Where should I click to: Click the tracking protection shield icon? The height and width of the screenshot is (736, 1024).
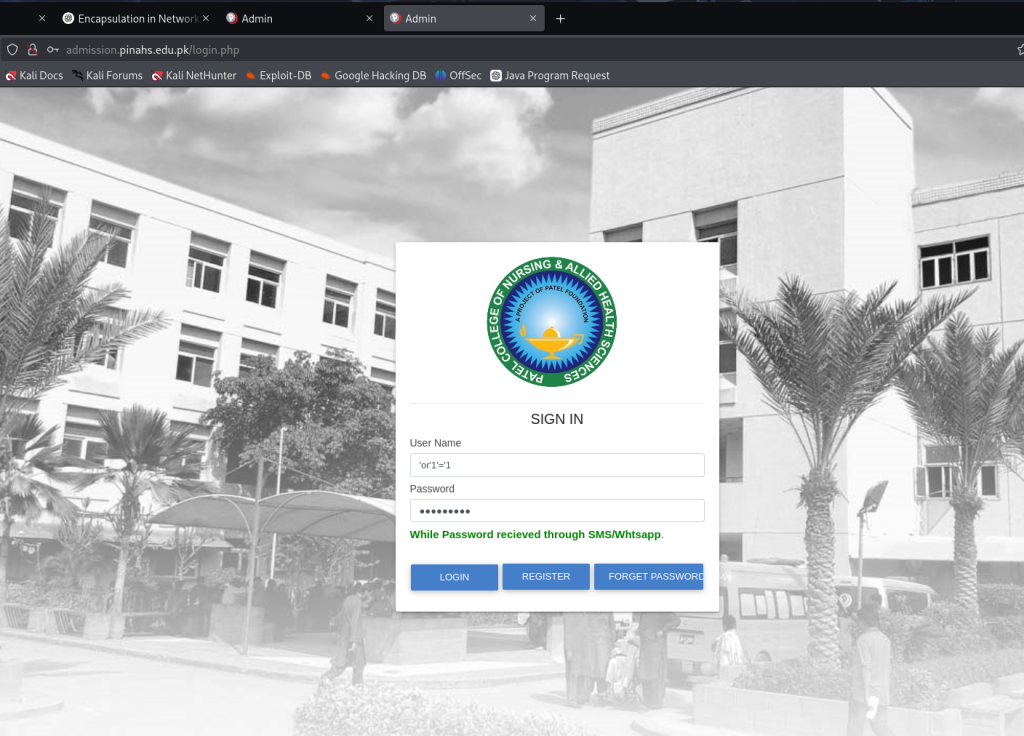tap(12, 50)
